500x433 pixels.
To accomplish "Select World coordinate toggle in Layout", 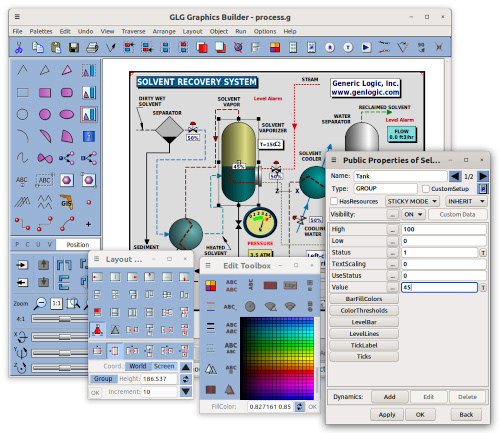I will point(138,366).
